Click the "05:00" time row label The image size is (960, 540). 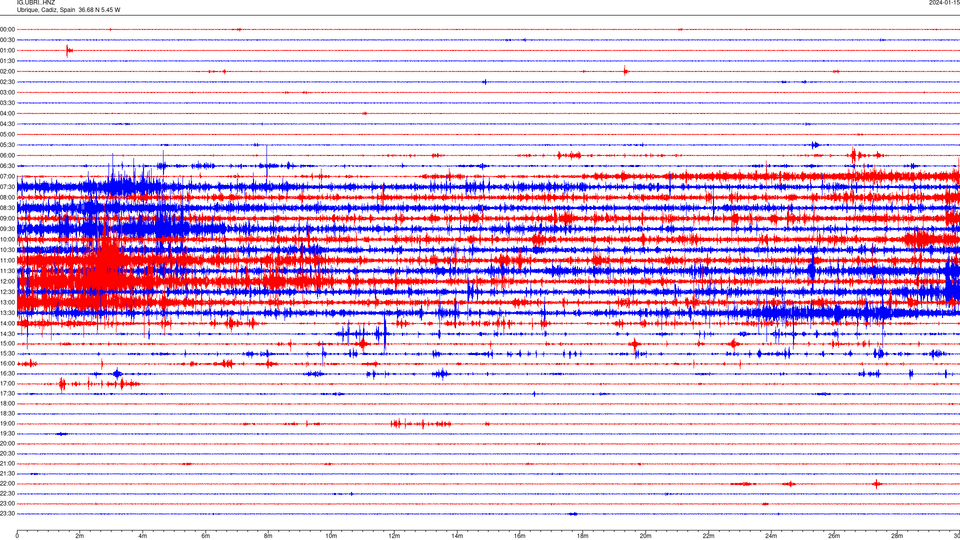pyautogui.click(x=7, y=134)
